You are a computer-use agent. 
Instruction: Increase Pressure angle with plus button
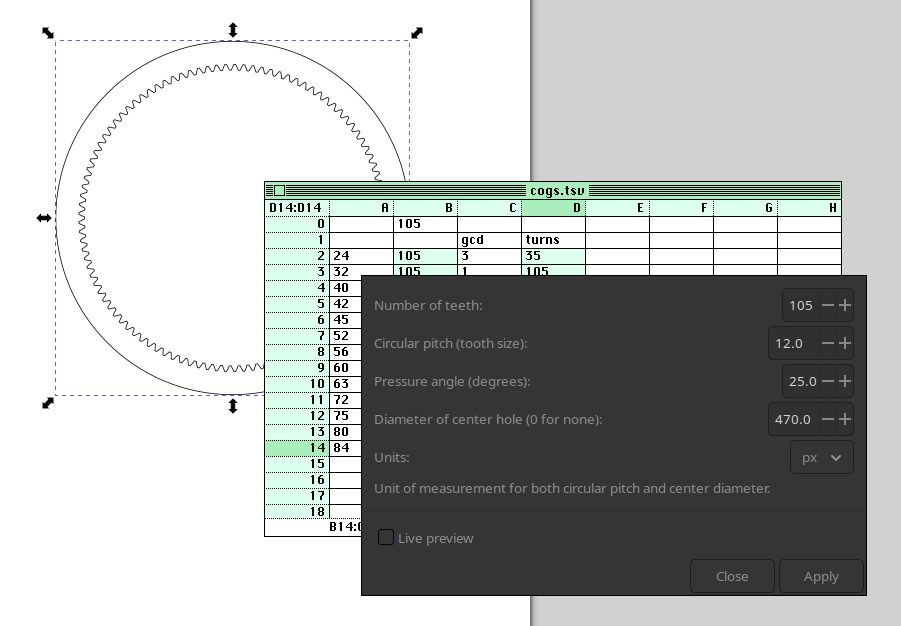(x=845, y=382)
